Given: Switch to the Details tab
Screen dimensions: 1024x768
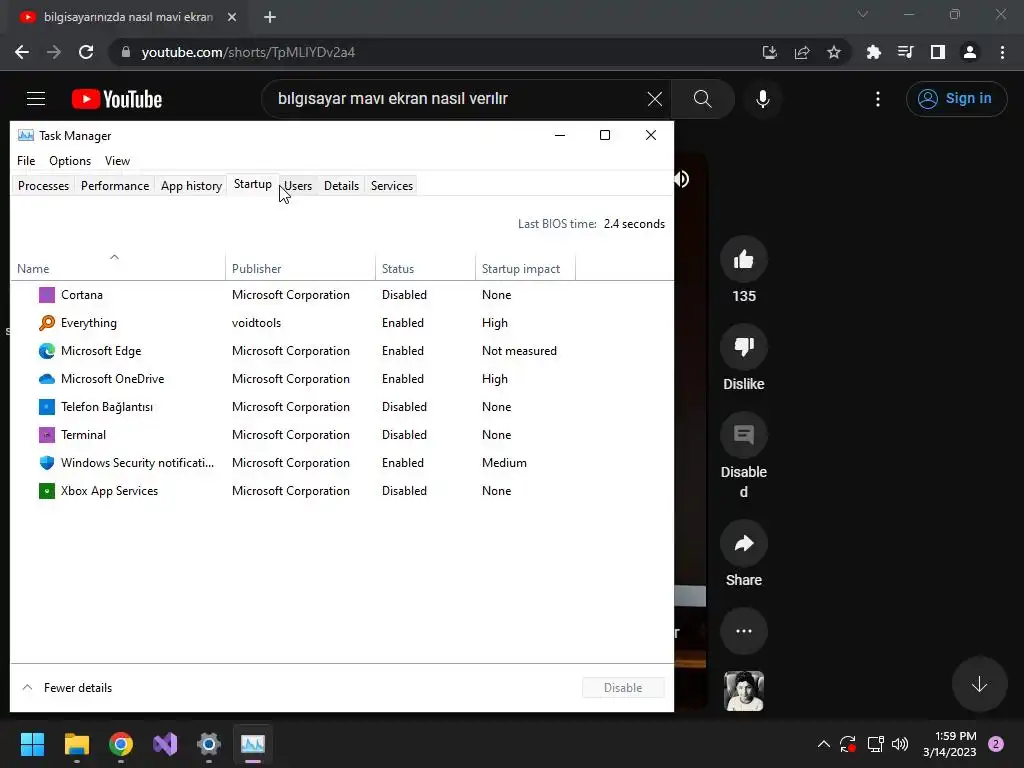Looking at the screenshot, I should click(x=342, y=185).
